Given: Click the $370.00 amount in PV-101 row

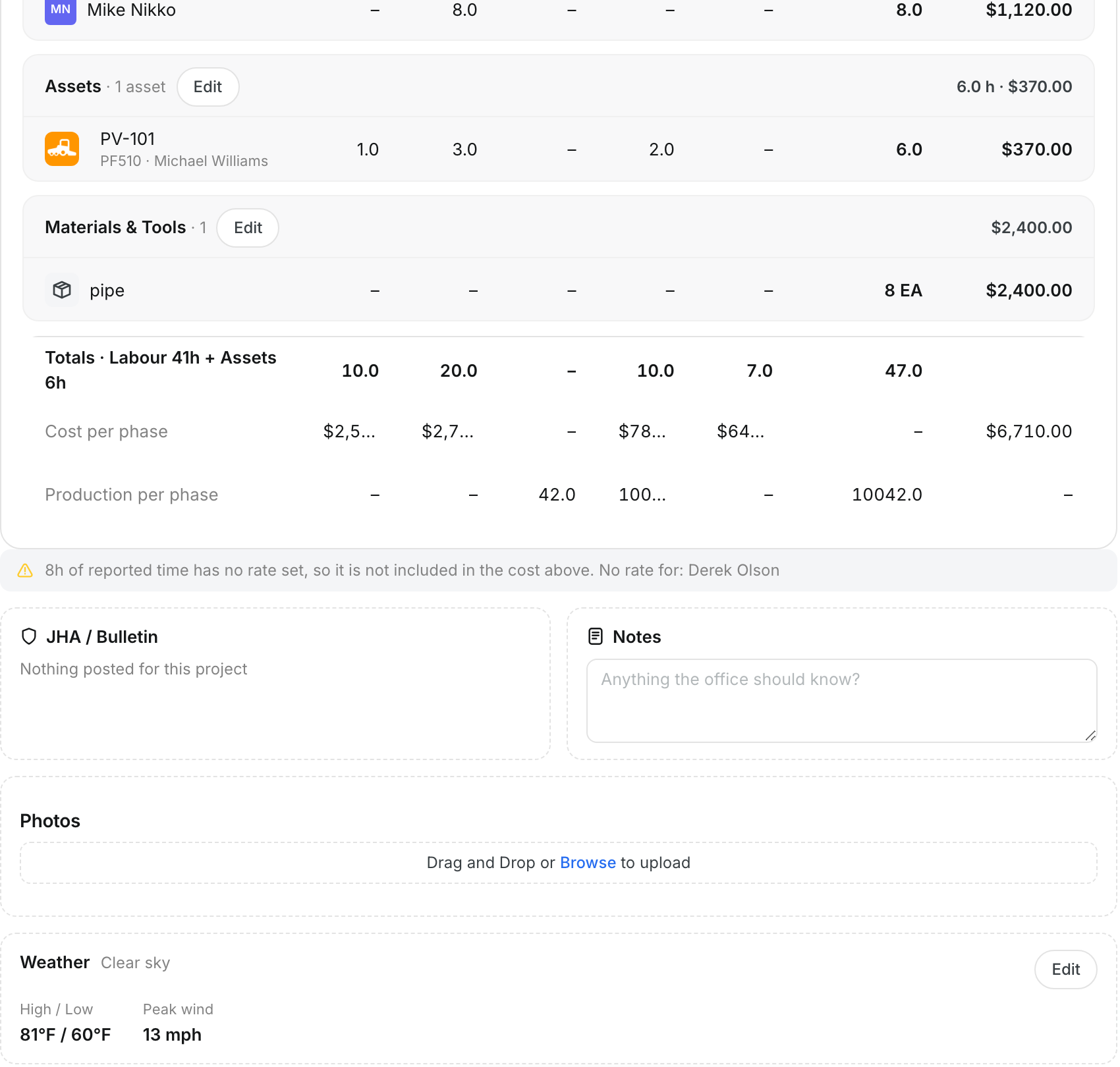Looking at the screenshot, I should [1037, 150].
